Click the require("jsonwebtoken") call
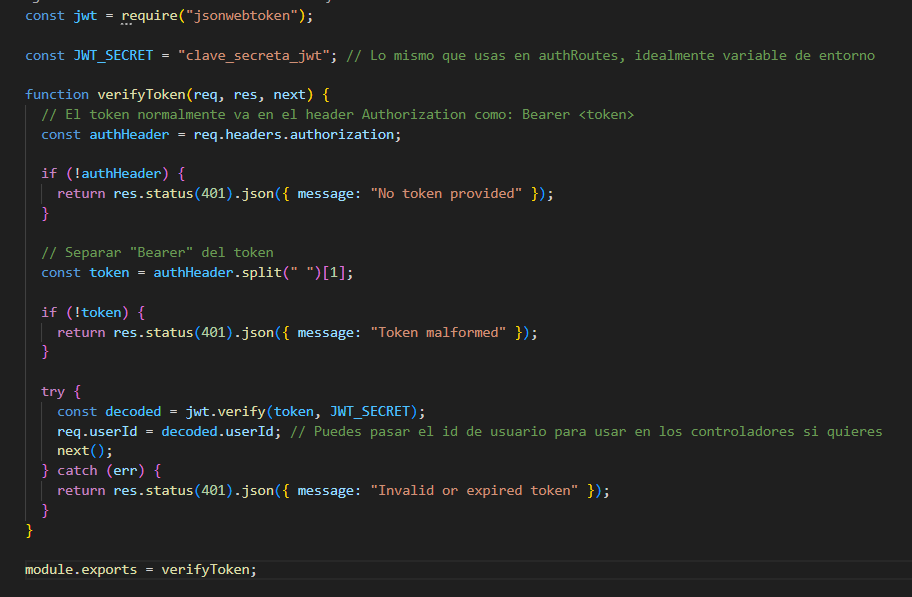The height and width of the screenshot is (597, 912). (x=213, y=16)
